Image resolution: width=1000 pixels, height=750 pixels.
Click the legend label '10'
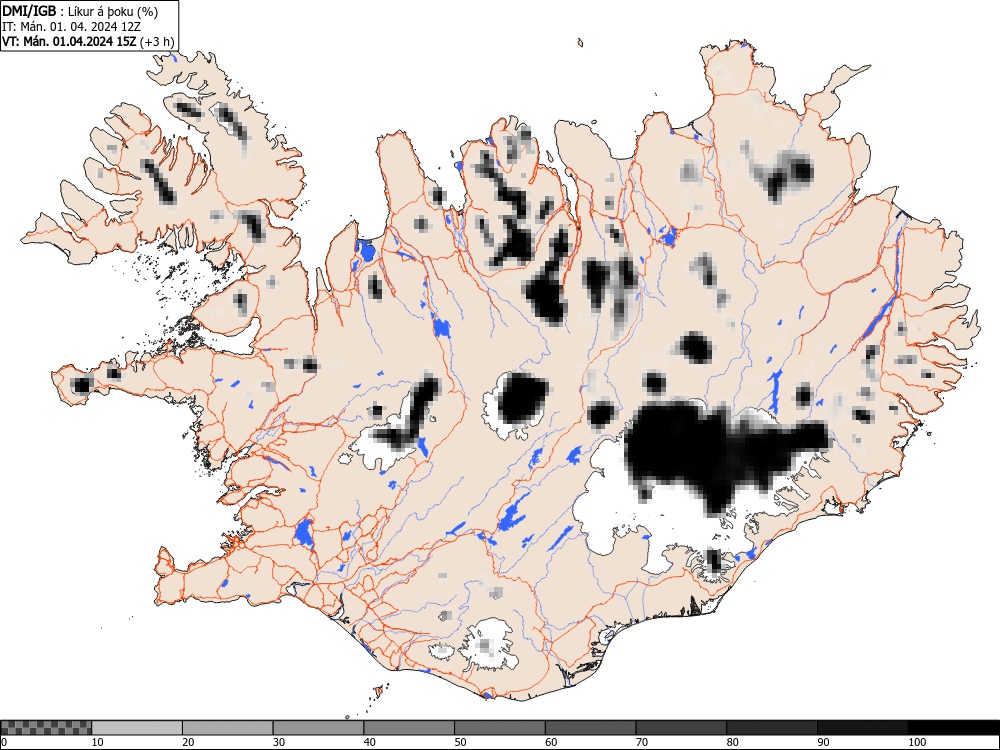[98, 742]
